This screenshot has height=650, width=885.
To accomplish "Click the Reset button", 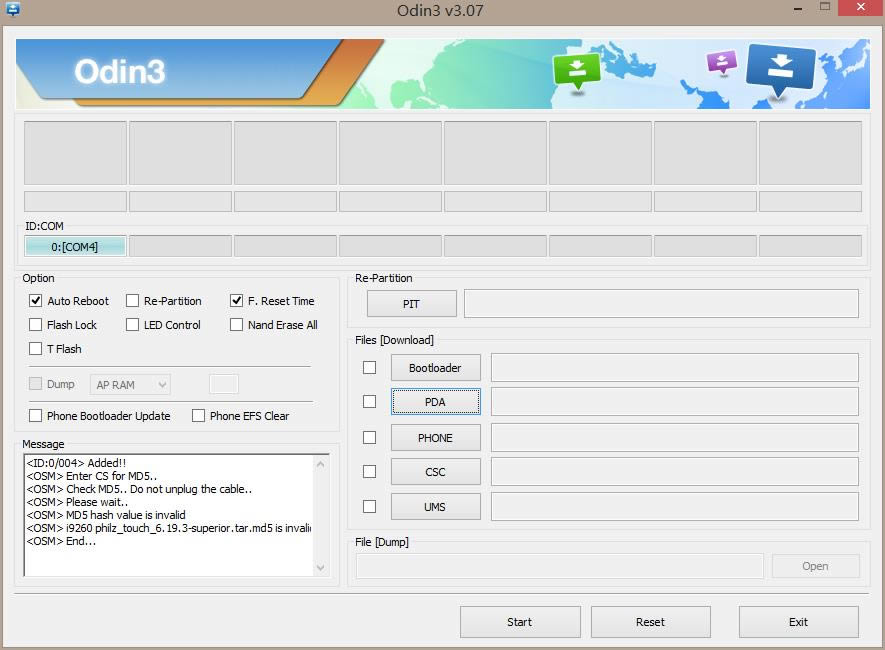I will (x=650, y=622).
